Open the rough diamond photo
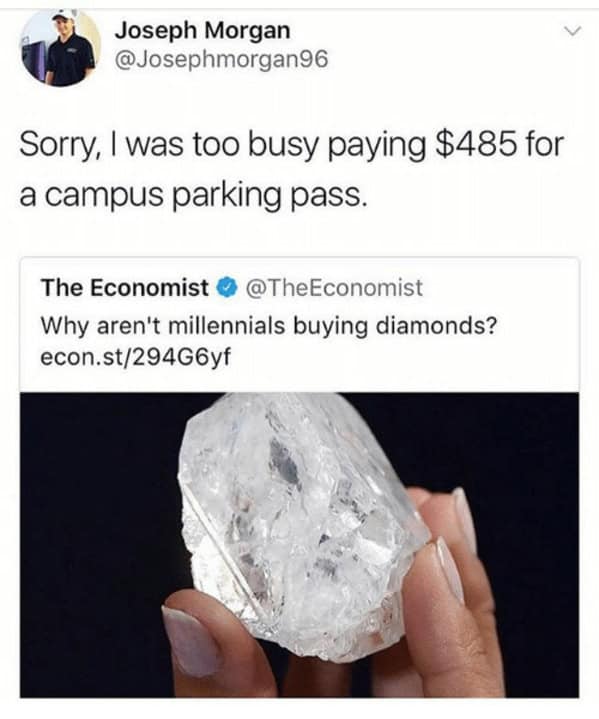This screenshot has width=599, height=719. point(300,545)
